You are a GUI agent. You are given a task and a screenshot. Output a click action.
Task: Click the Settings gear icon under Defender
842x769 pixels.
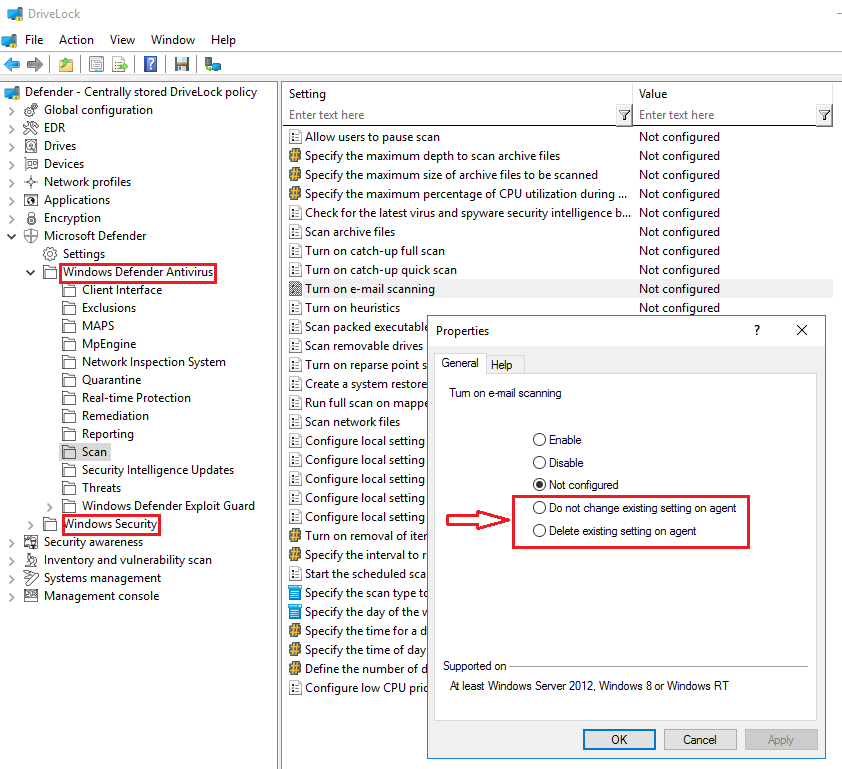pyautogui.click(x=50, y=254)
